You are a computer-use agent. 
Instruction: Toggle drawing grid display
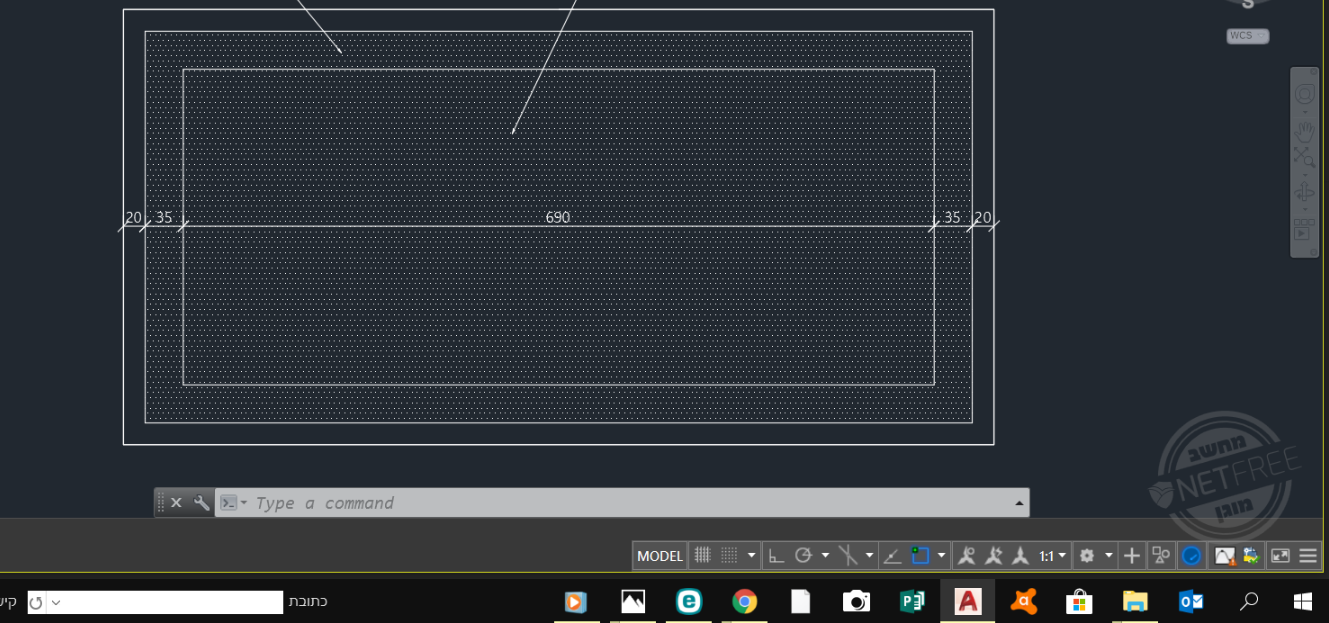point(702,556)
